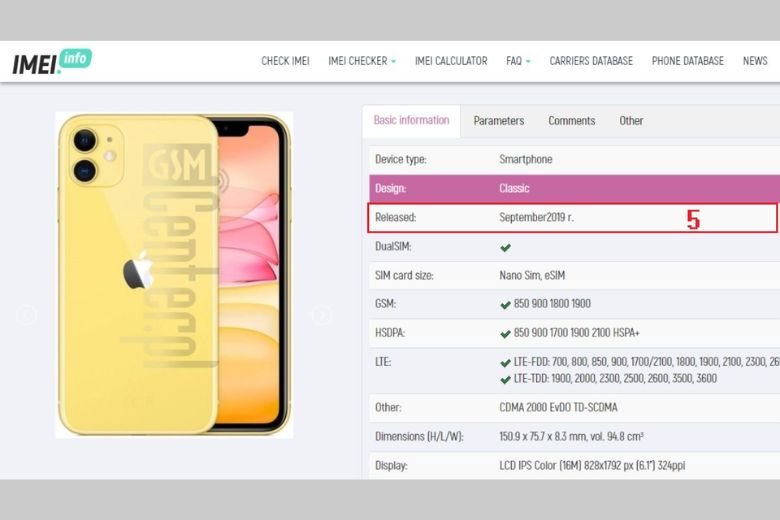The image size is (780, 520).
Task: Open the Other tab
Action: (x=631, y=121)
